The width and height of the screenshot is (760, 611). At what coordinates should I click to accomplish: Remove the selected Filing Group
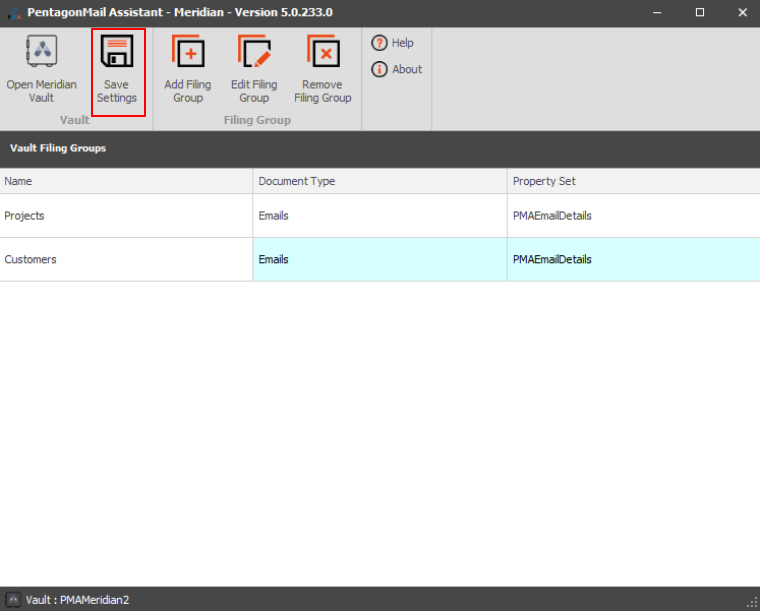322,69
